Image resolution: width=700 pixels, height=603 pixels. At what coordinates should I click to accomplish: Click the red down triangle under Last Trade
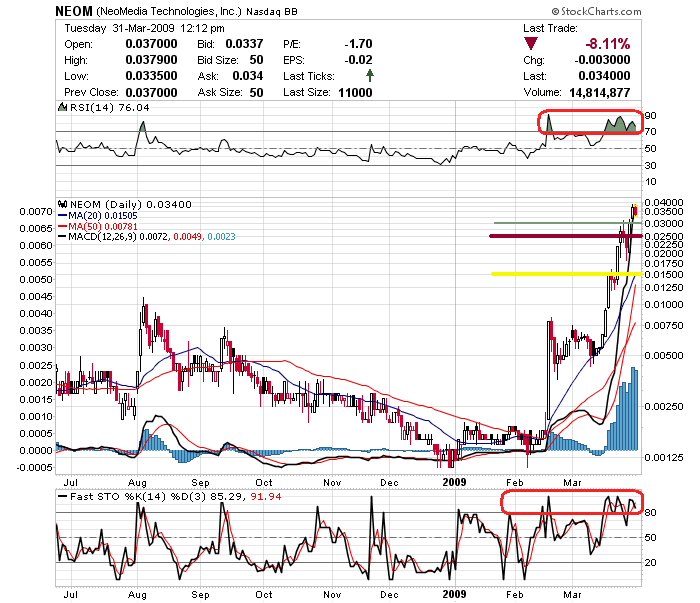(531, 44)
